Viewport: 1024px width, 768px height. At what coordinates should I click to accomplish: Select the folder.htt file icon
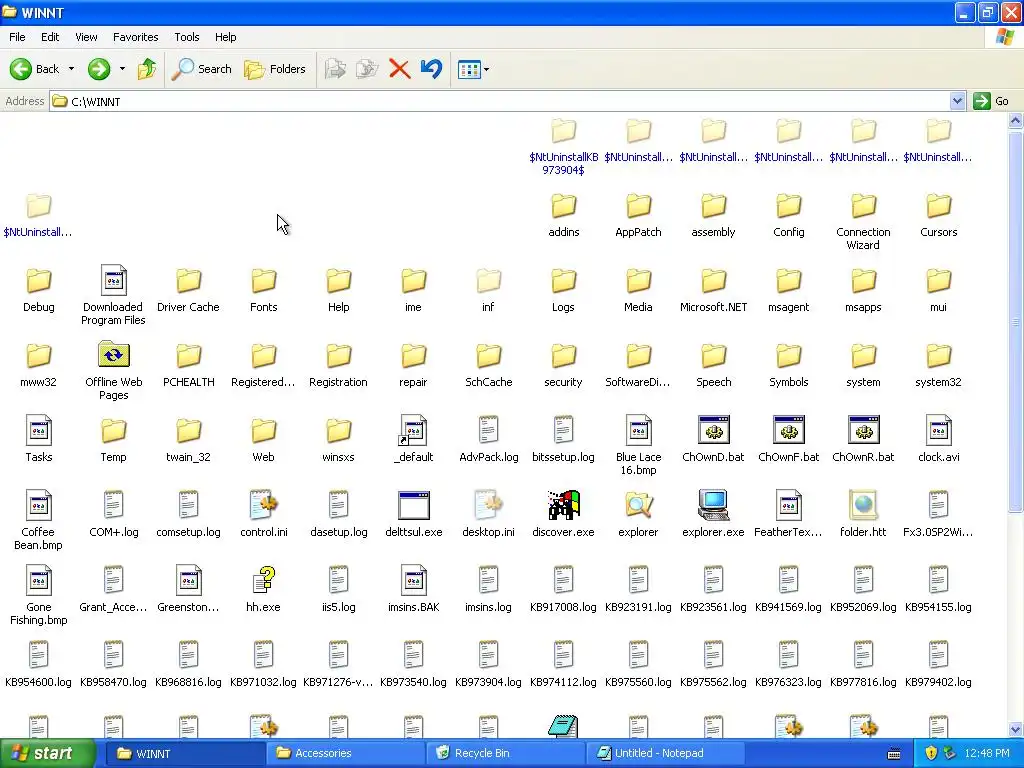coord(863,505)
